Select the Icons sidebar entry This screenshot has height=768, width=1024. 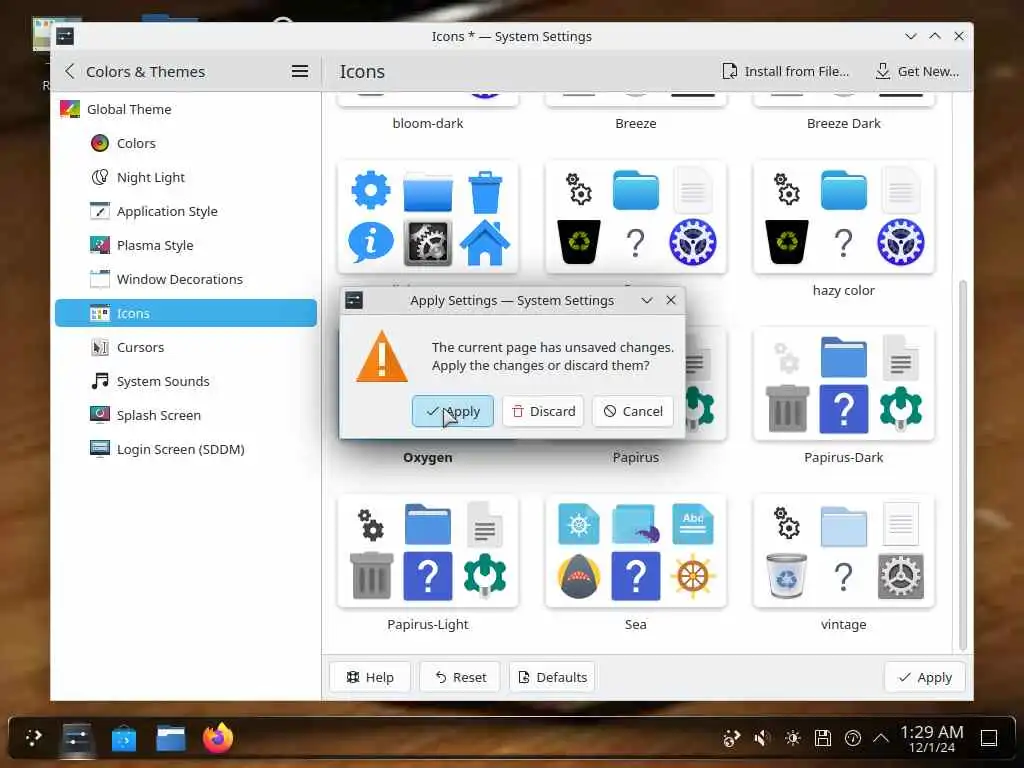(x=186, y=313)
